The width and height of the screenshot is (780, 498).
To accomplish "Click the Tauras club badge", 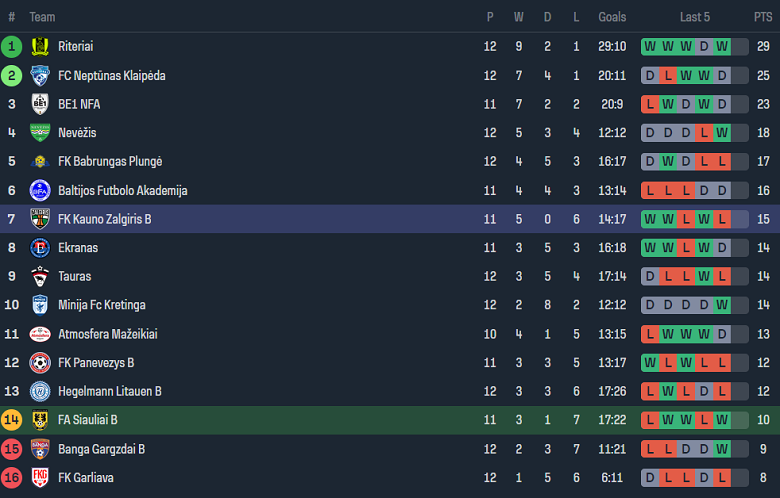I will [x=40, y=276].
